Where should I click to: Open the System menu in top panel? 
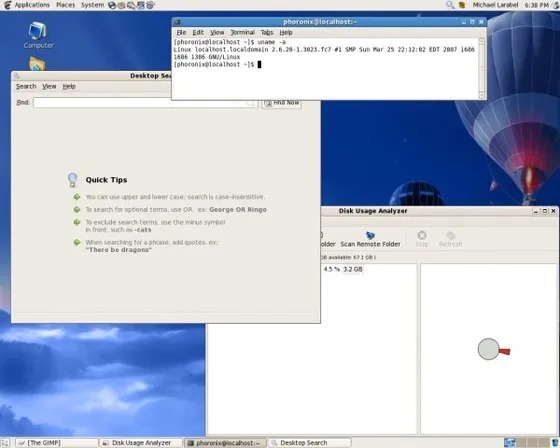click(x=92, y=5)
